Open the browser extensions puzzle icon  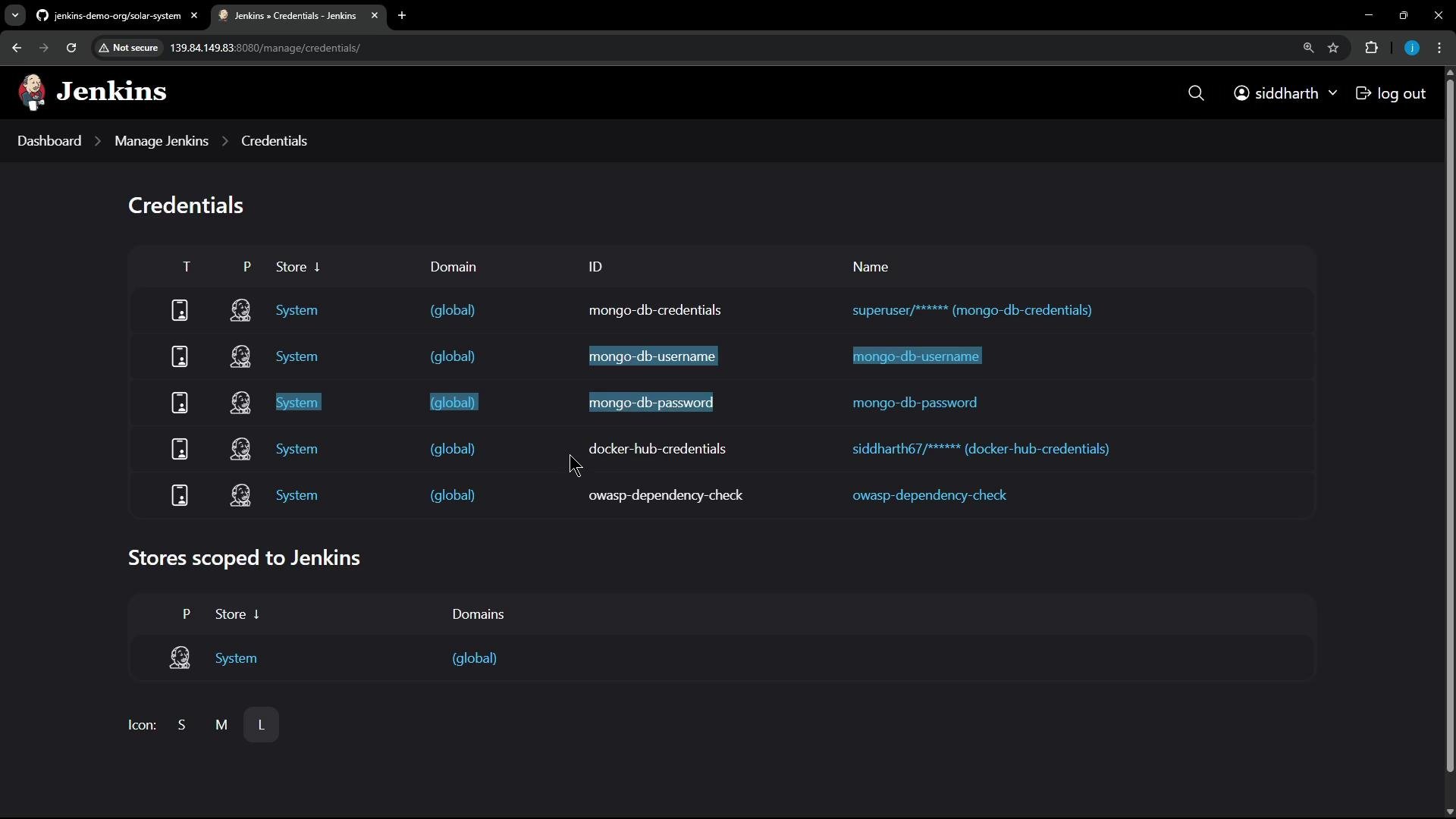coord(1372,48)
